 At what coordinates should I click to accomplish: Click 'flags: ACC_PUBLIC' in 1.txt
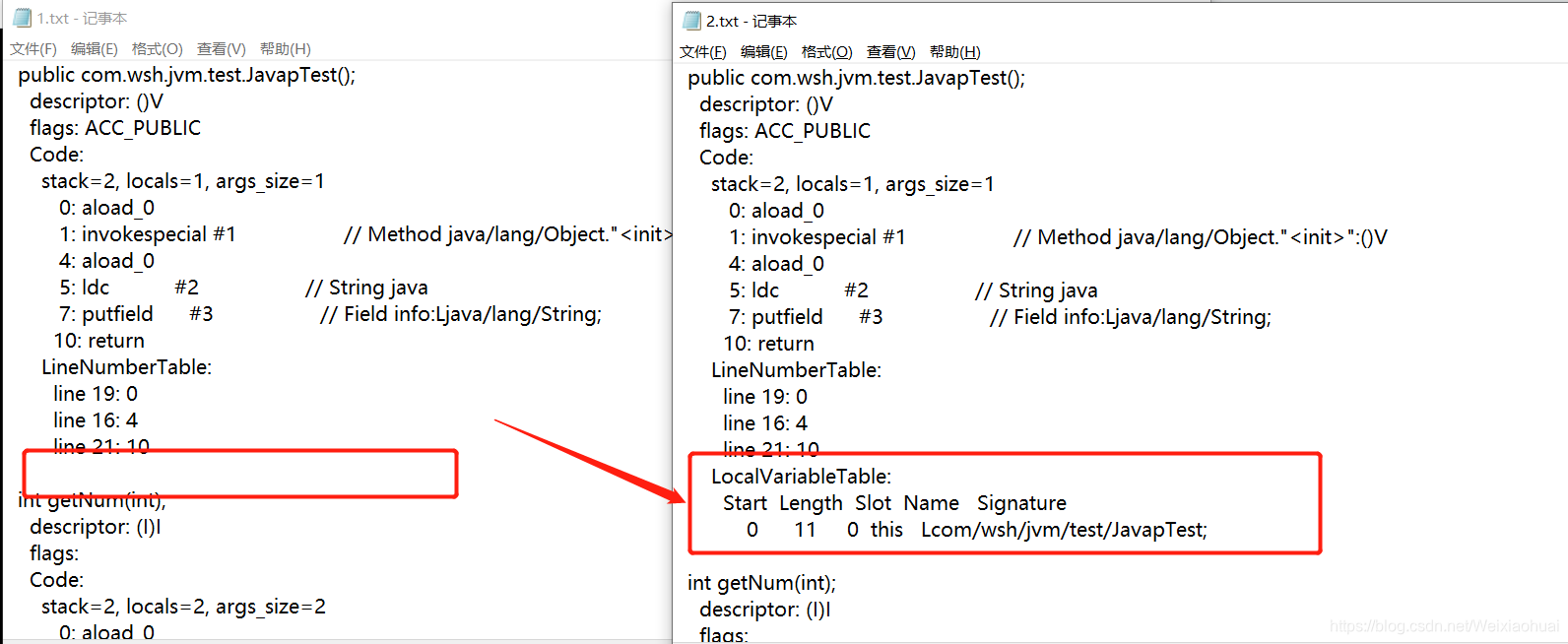(115, 128)
